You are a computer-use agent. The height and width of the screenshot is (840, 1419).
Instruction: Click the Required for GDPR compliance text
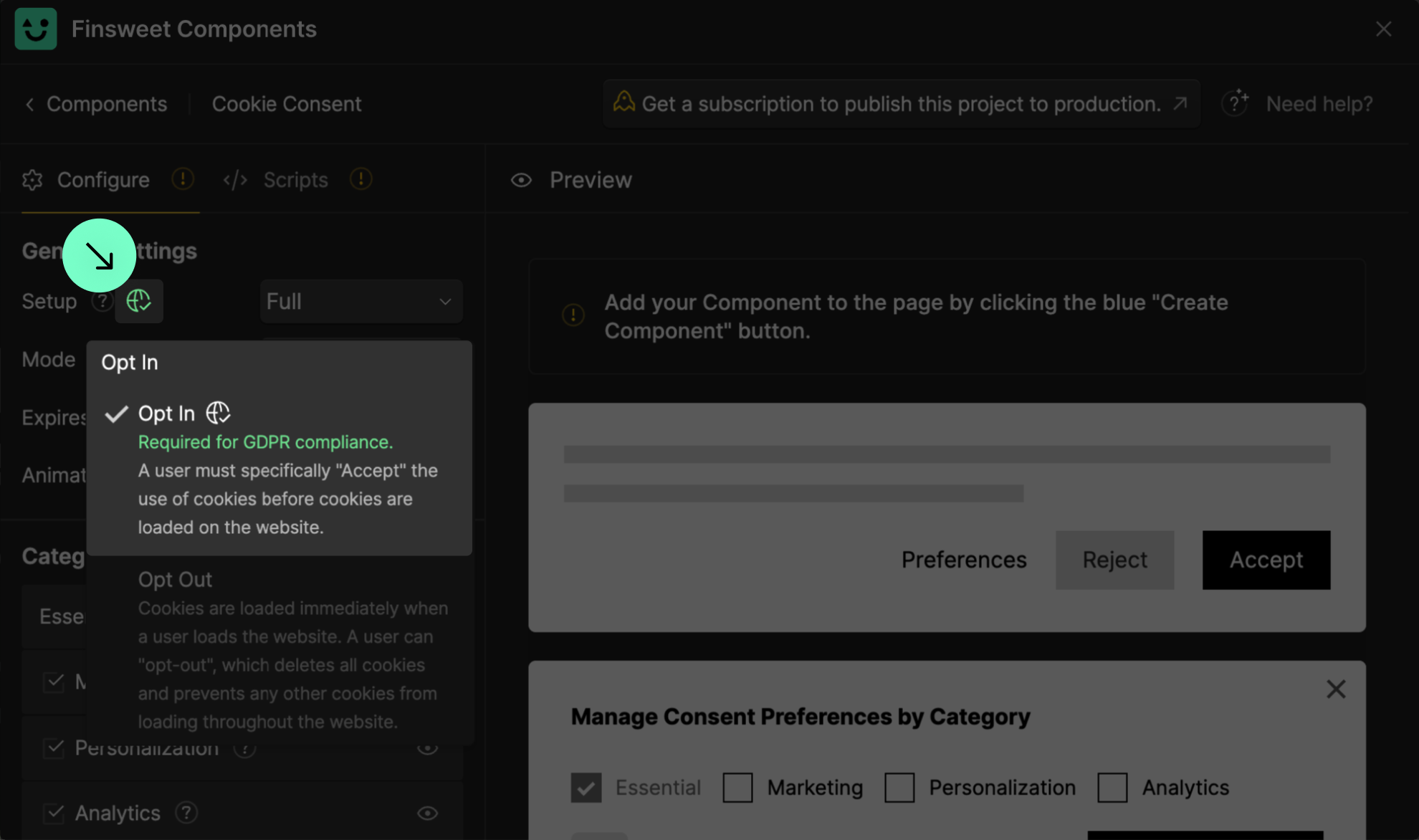point(265,442)
